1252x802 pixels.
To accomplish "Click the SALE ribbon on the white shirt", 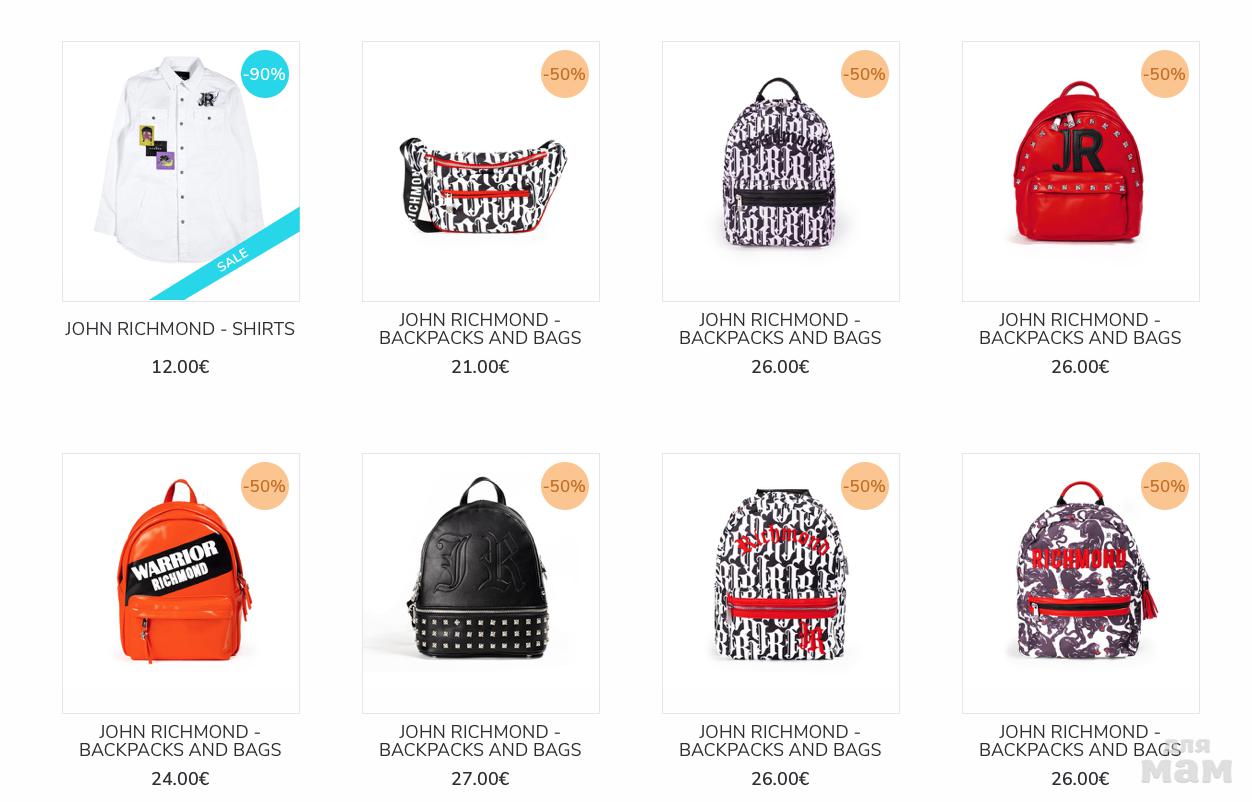I will pos(232,260).
